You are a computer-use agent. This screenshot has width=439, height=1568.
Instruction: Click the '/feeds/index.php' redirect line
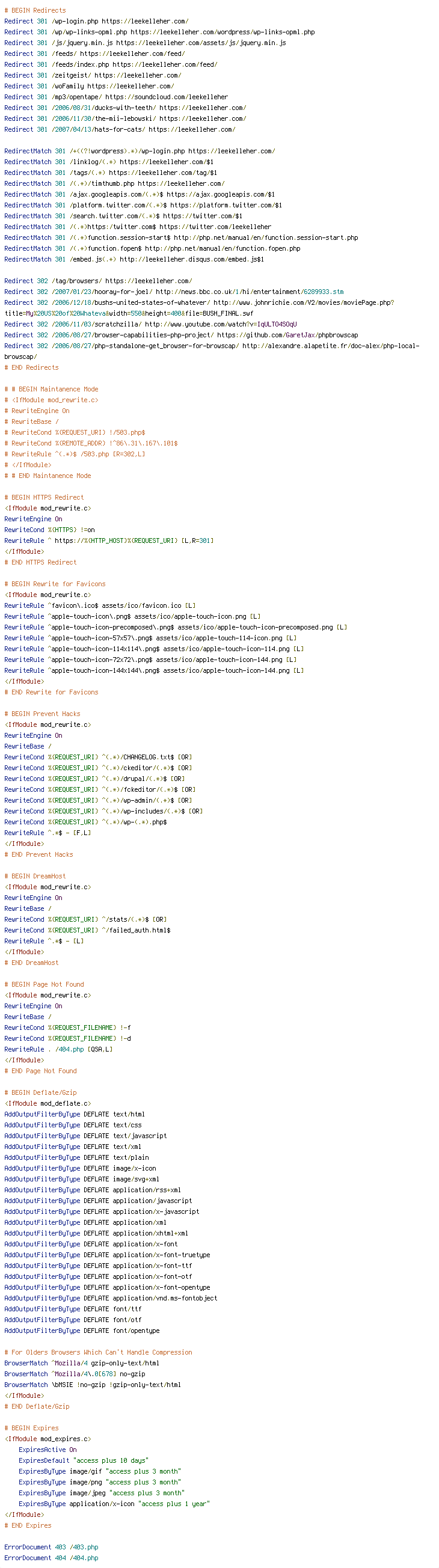point(111,64)
